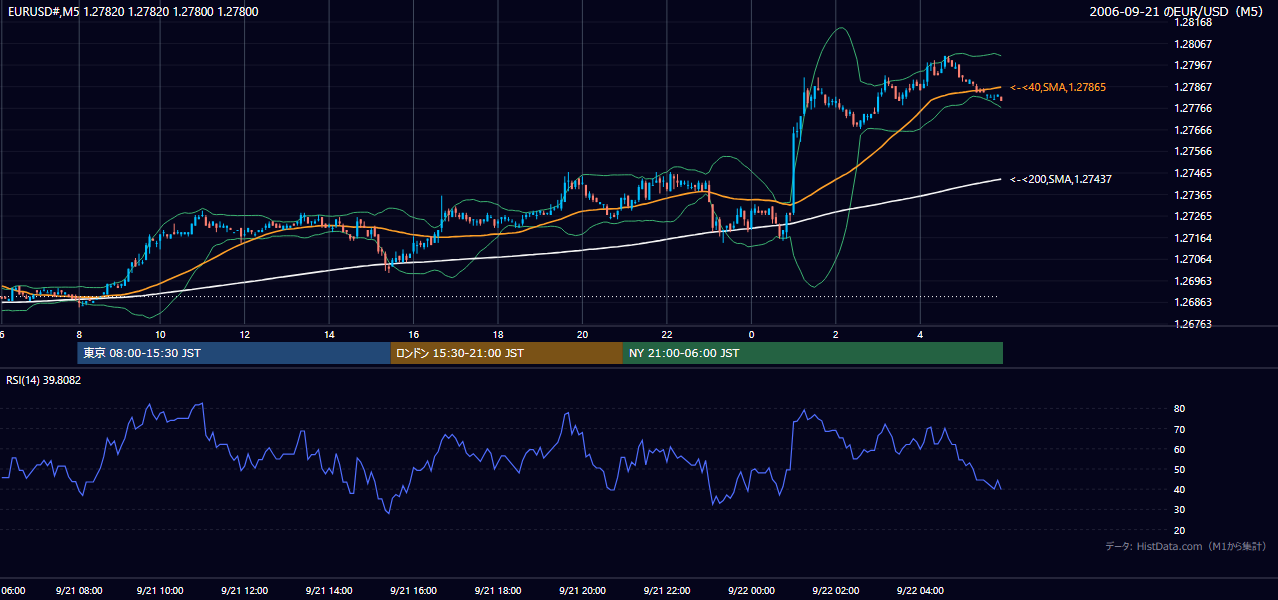1278x600 pixels.
Task: Click the 9/21 18:00 time axis label
Action: click(x=500, y=591)
